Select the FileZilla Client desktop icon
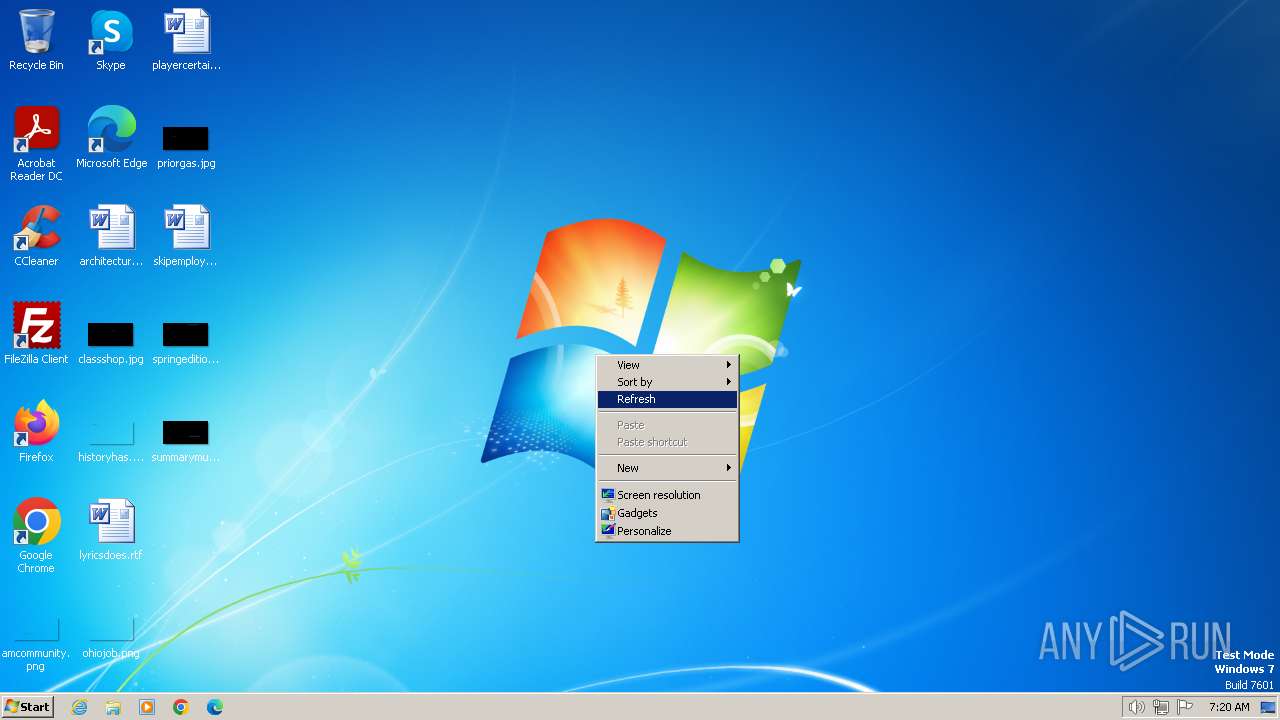1280x720 pixels. pos(36,334)
